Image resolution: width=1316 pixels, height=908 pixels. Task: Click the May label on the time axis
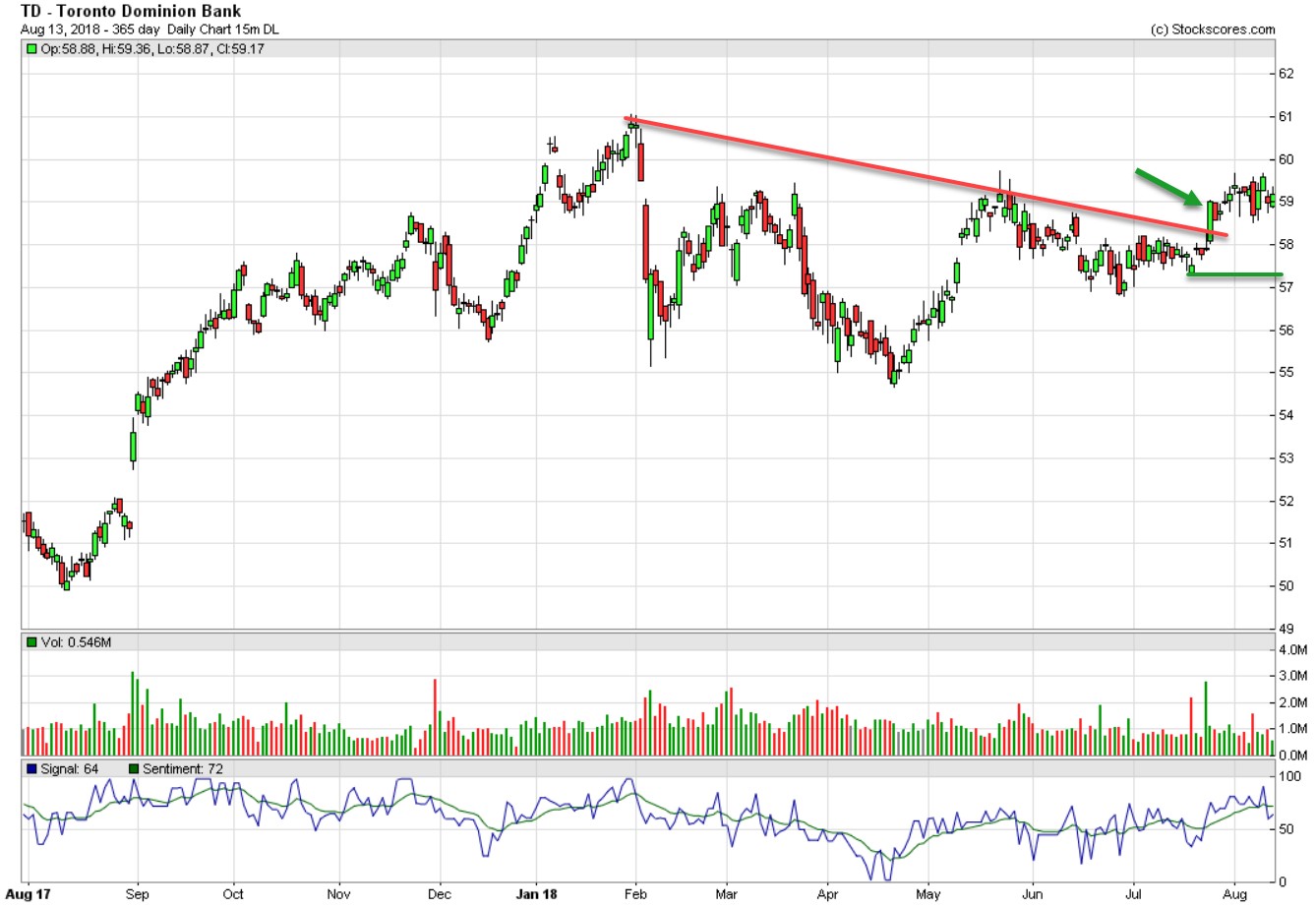(x=929, y=896)
